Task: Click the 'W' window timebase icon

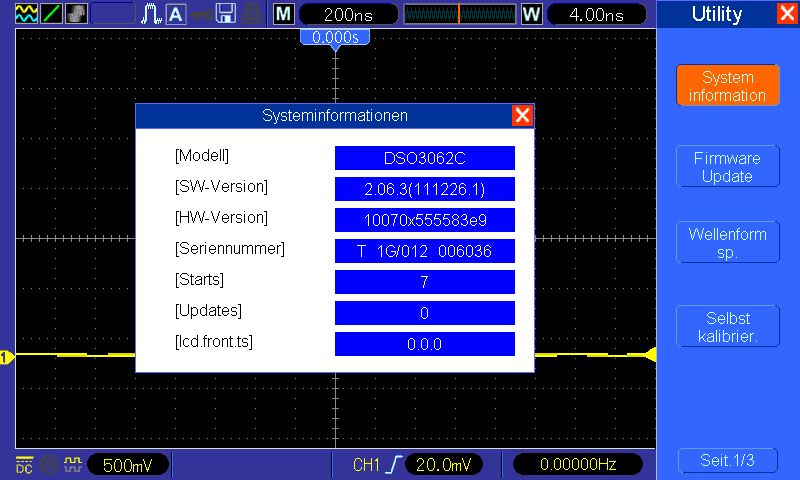Action: [532, 14]
